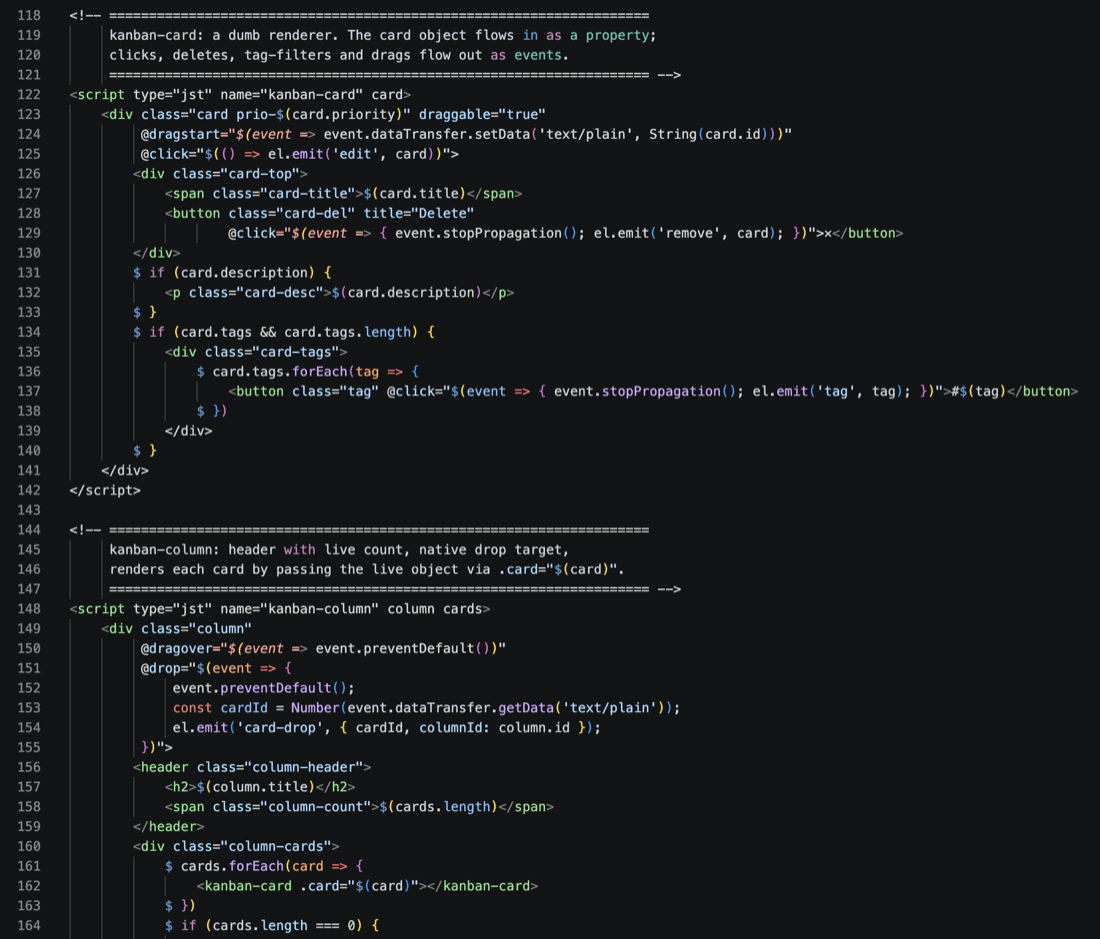Click the "@drop" handler on line 151
This screenshot has width=1100, height=939.
(x=161, y=668)
